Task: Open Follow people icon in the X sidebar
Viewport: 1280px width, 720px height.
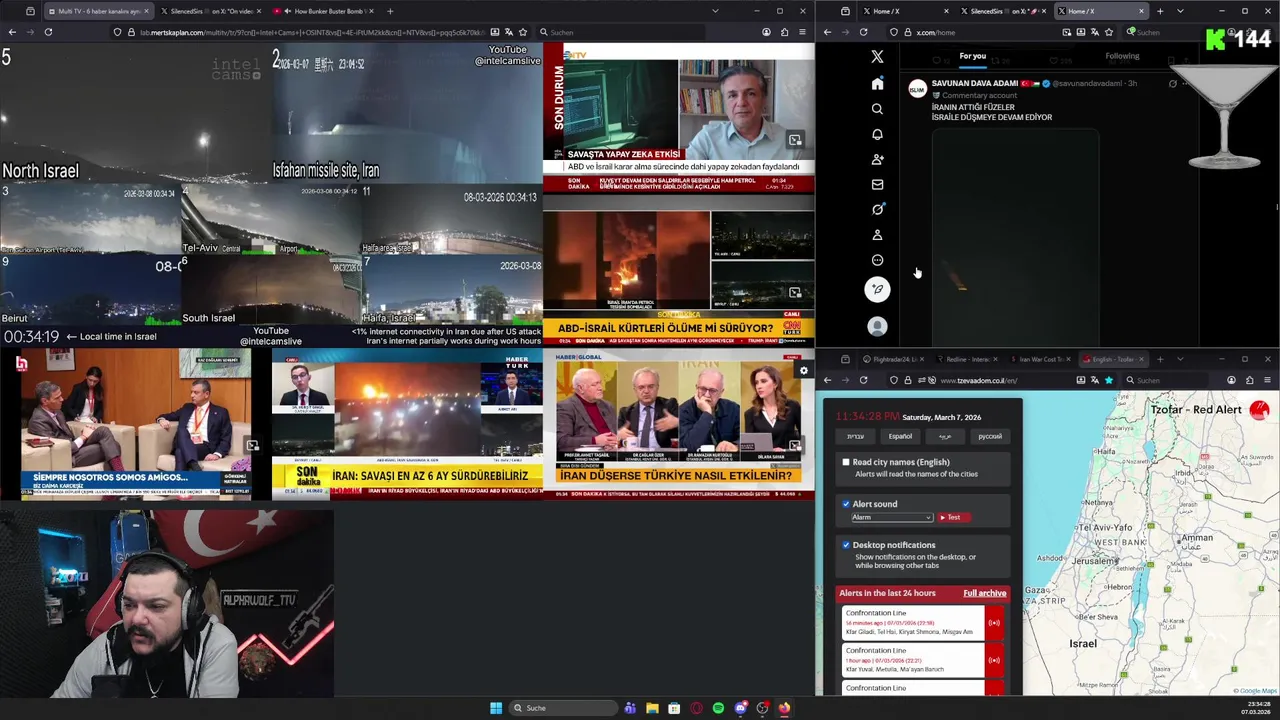Action: click(x=877, y=159)
